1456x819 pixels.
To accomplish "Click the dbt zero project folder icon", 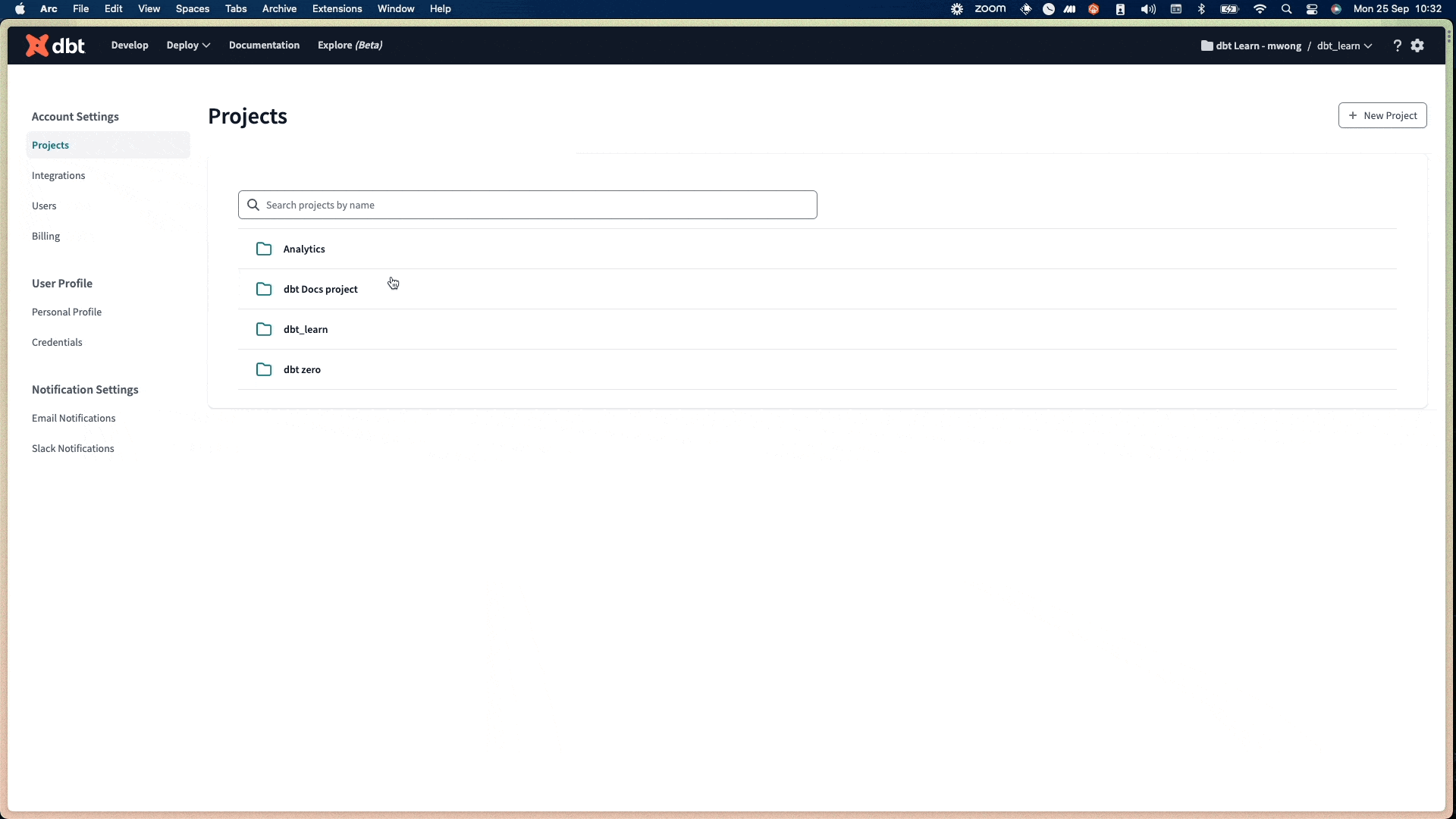I will (x=264, y=369).
